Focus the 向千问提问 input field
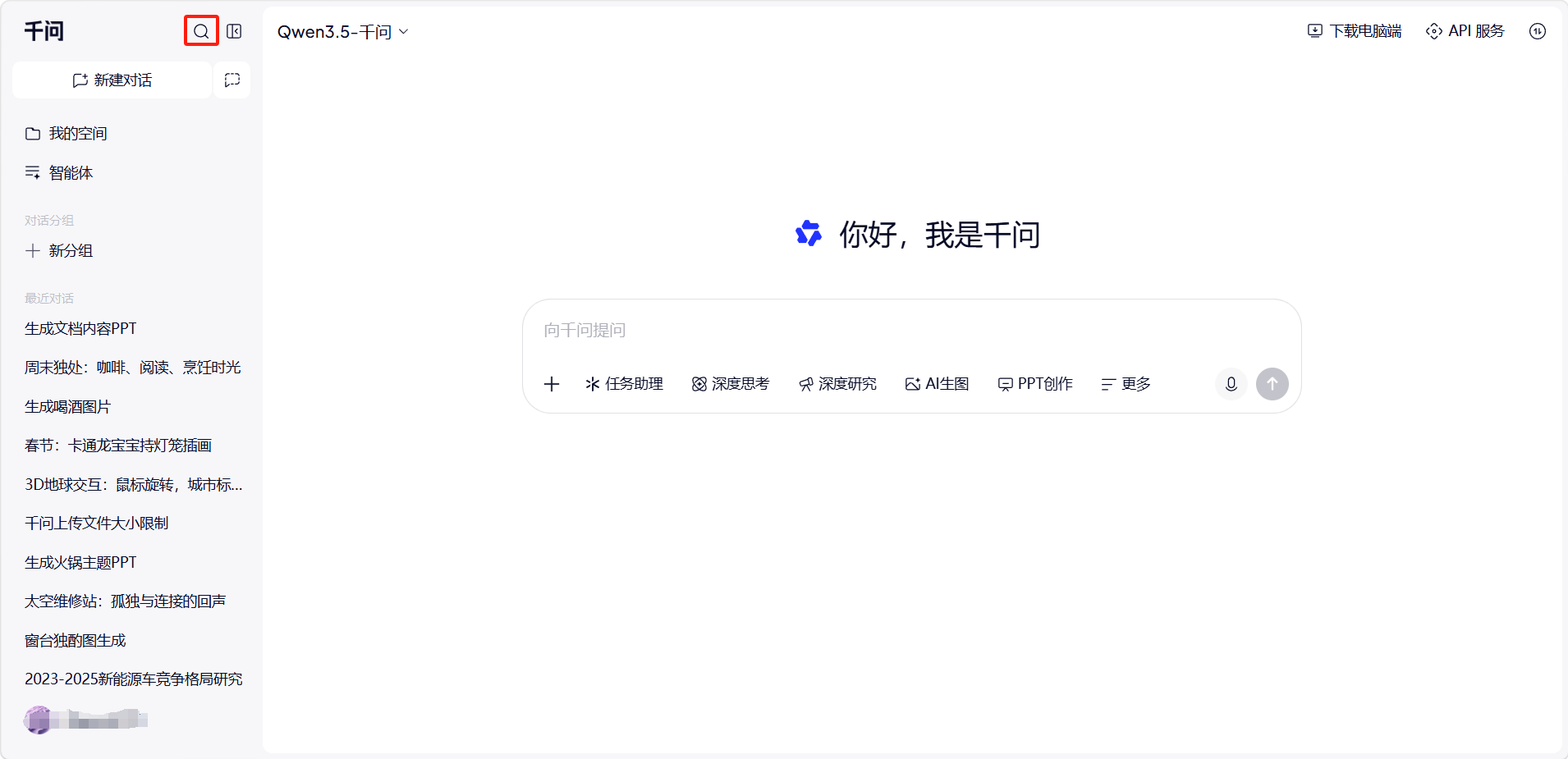This screenshot has width=1568, height=759. 911,330
